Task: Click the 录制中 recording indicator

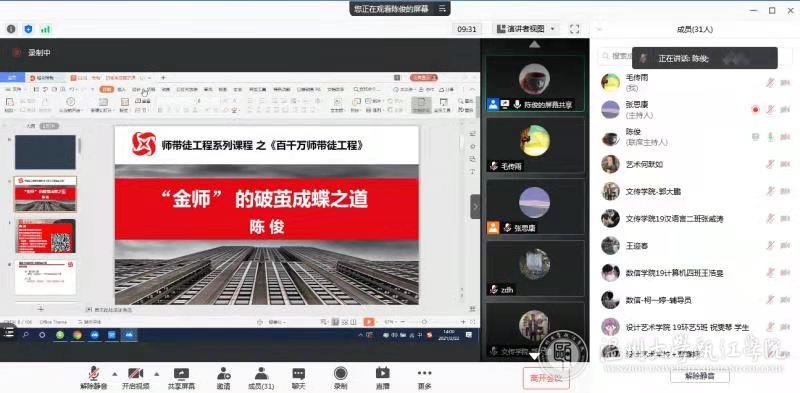Action: click(32, 53)
